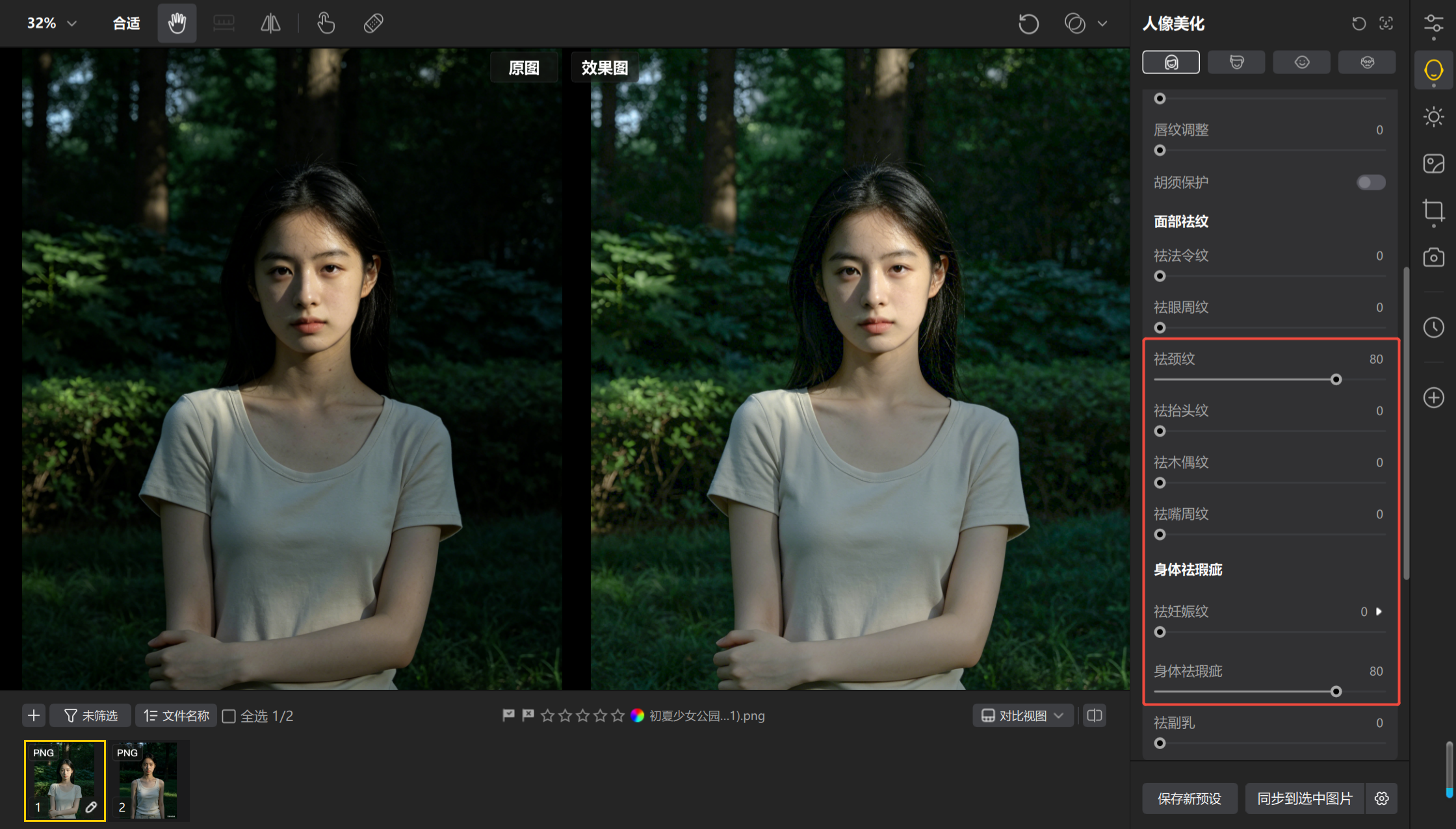Viewport: 1456px width, 829px height.
Task: Open the 文件名称 sort menu
Action: (x=176, y=715)
